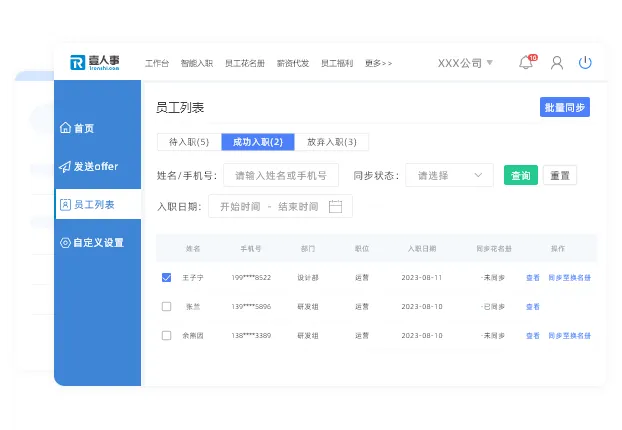622x430 pixels.
Task: Open the 同步状态 请选择 dropdown
Action: 449,175
